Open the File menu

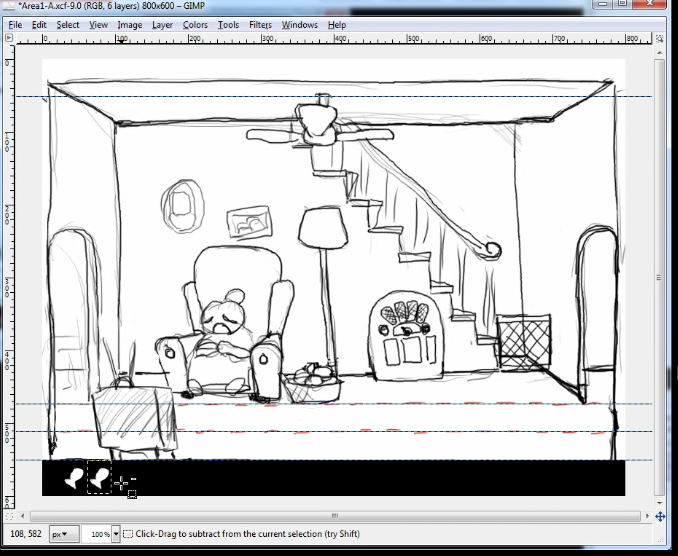tap(15, 25)
